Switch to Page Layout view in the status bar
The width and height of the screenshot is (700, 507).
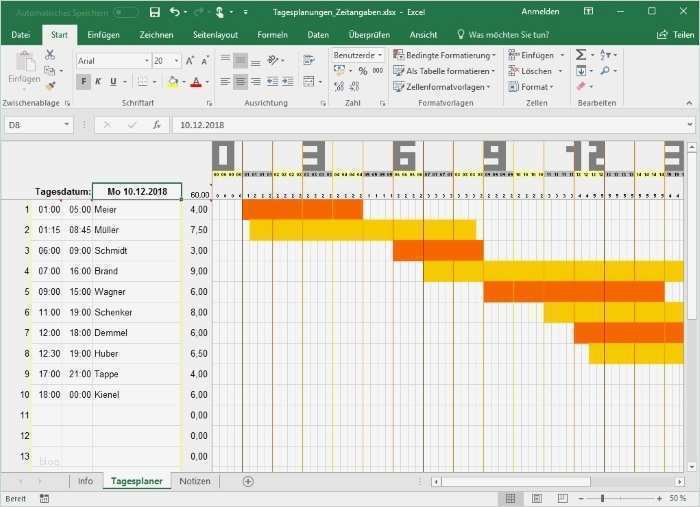pyautogui.click(x=537, y=498)
